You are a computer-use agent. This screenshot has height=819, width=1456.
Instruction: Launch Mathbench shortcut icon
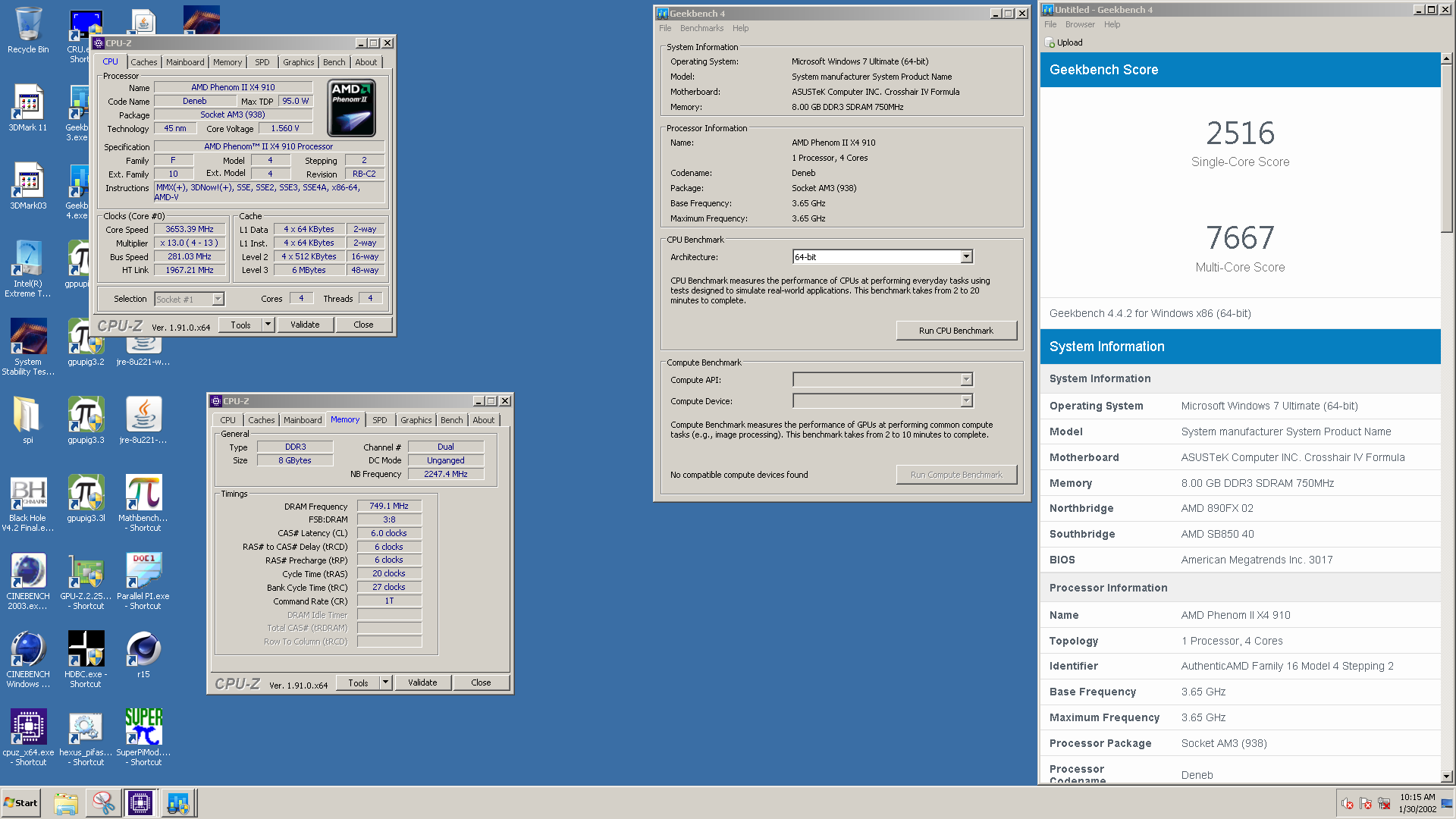143,503
